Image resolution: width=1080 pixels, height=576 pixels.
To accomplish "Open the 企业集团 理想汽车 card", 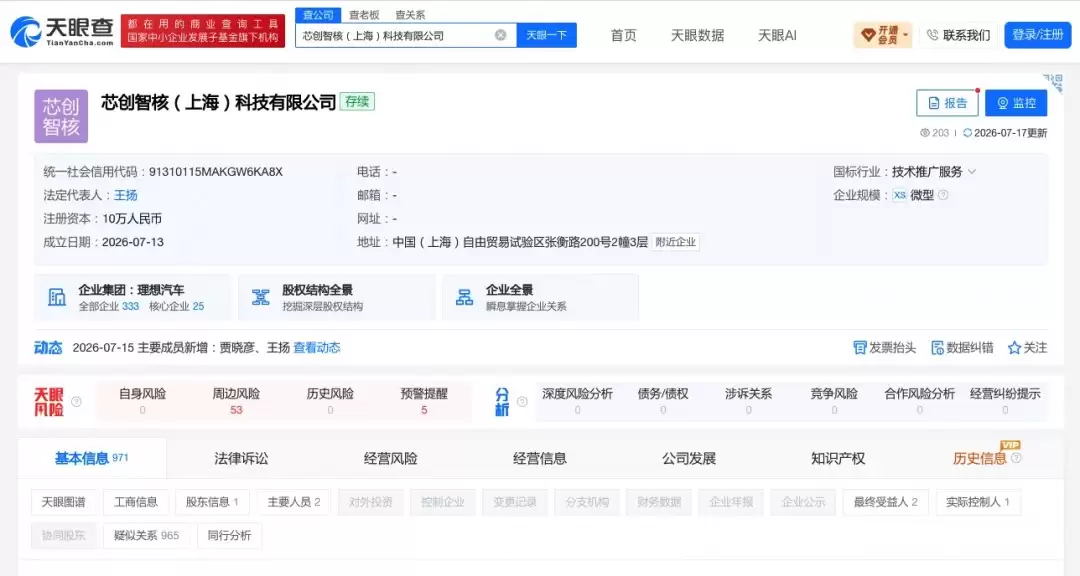I will [x=133, y=297].
